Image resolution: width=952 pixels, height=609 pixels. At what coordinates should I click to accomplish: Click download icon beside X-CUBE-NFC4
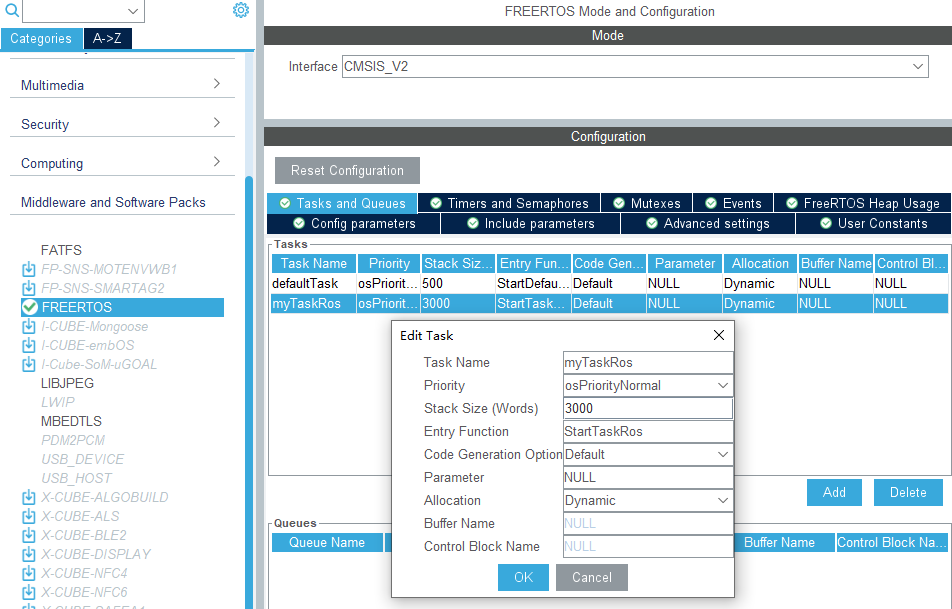29,573
